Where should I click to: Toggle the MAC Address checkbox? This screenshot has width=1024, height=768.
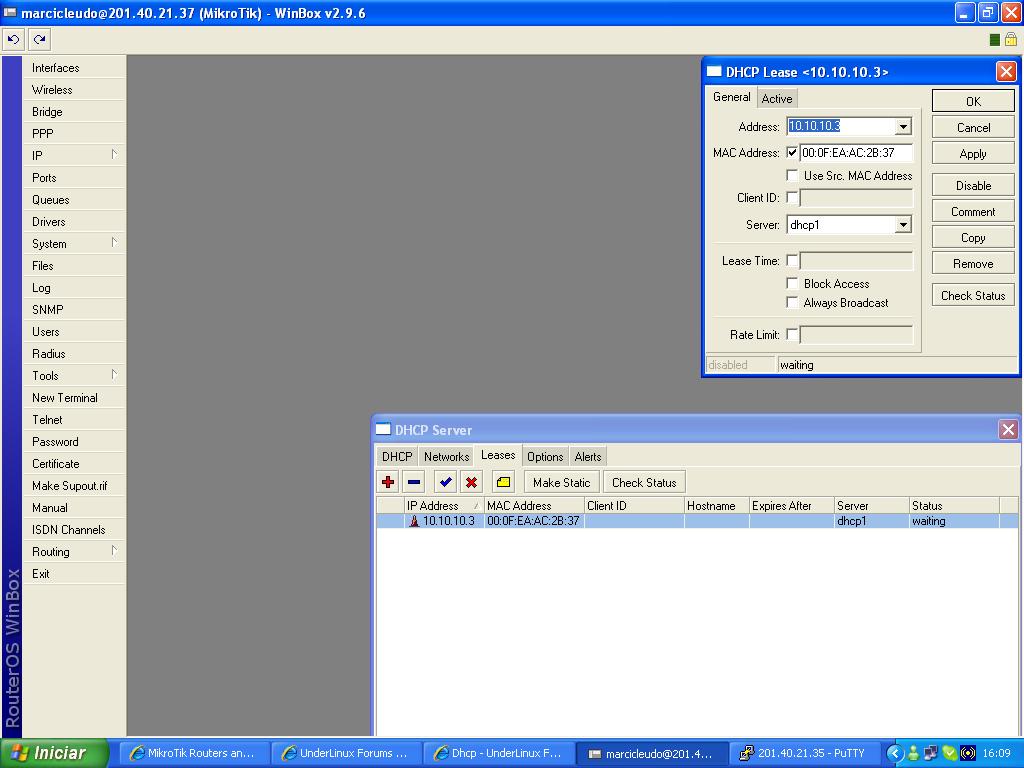[x=792, y=153]
